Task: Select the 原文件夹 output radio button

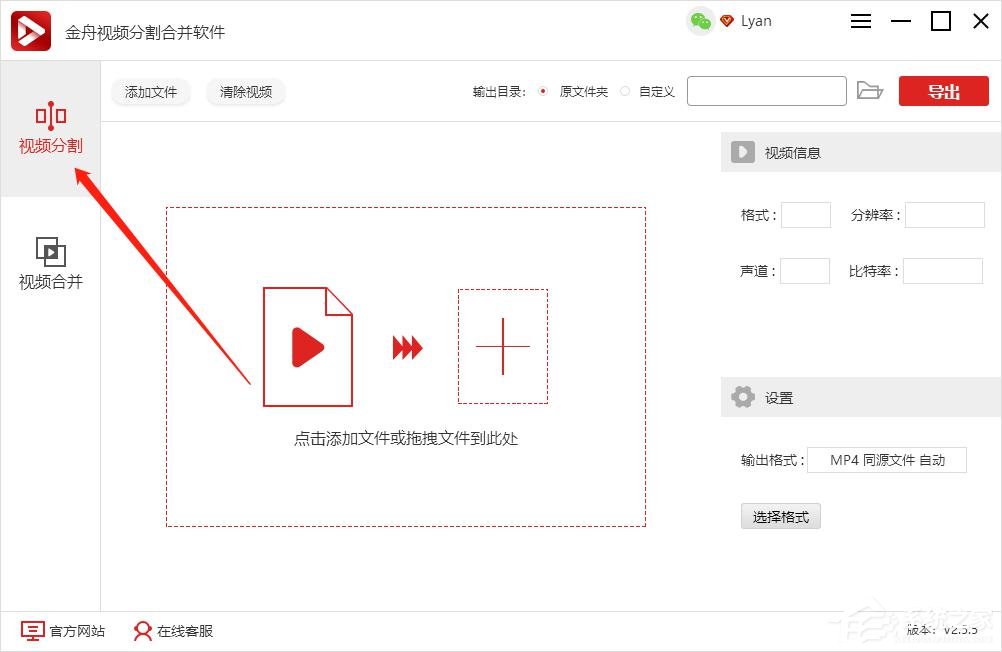Action: pos(543,90)
